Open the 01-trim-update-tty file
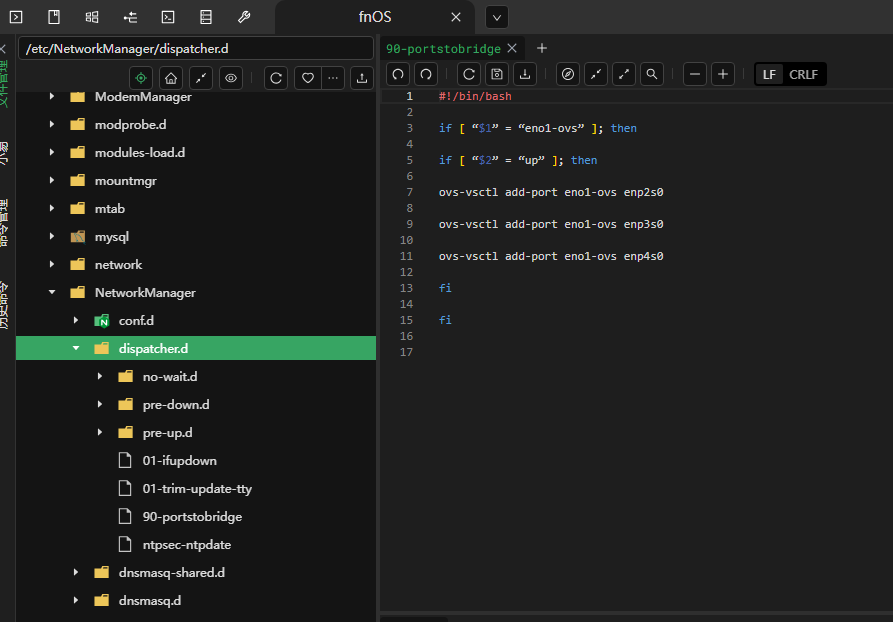The width and height of the screenshot is (893, 622). tap(197, 488)
